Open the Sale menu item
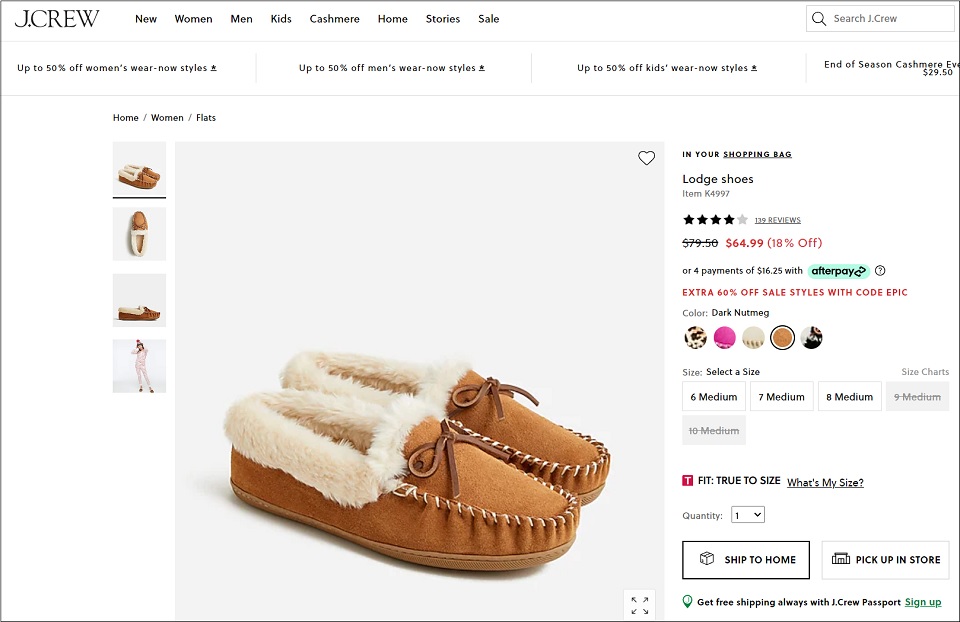960x622 pixels. (489, 19)
